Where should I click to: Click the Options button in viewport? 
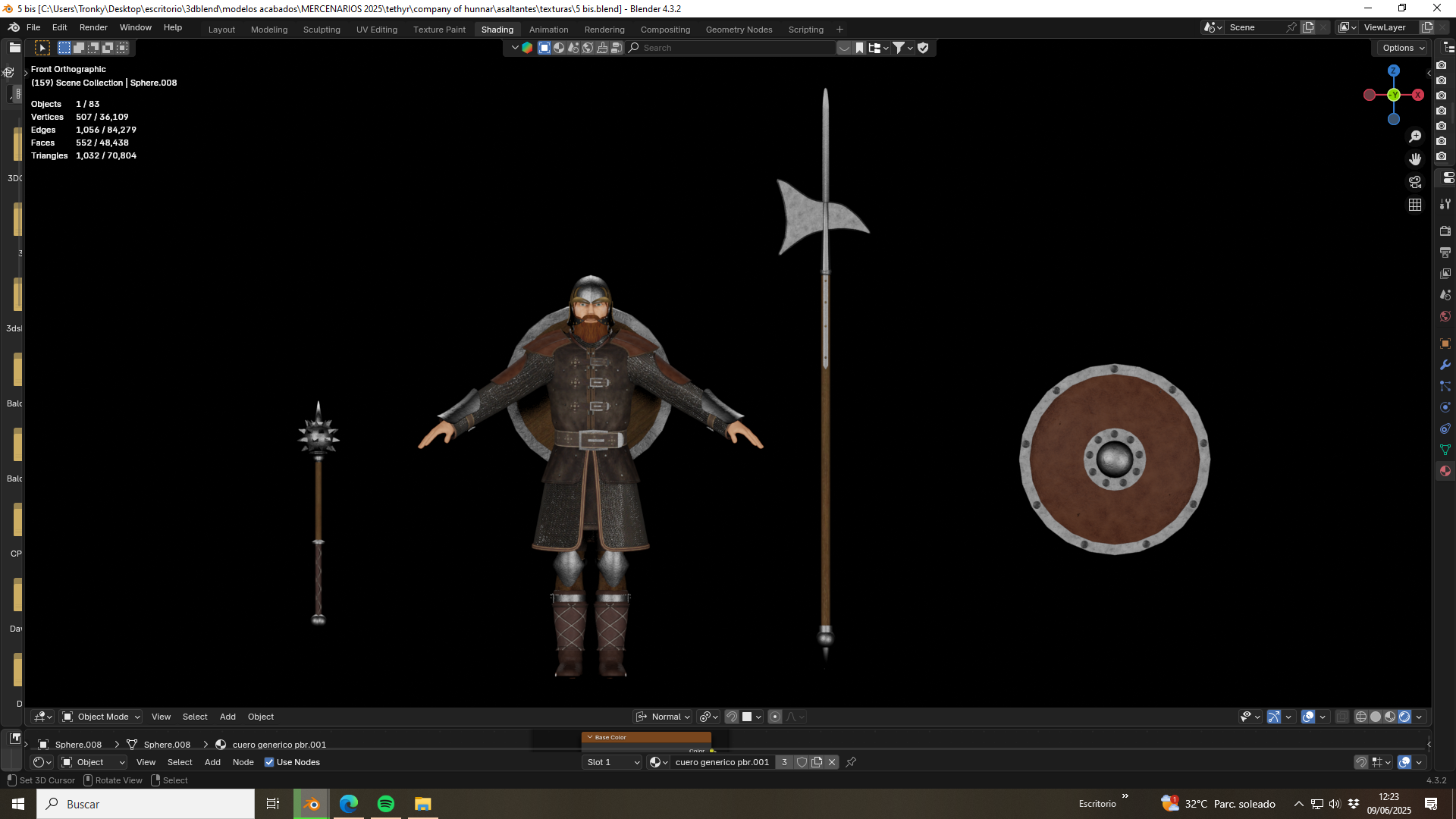1402,48
